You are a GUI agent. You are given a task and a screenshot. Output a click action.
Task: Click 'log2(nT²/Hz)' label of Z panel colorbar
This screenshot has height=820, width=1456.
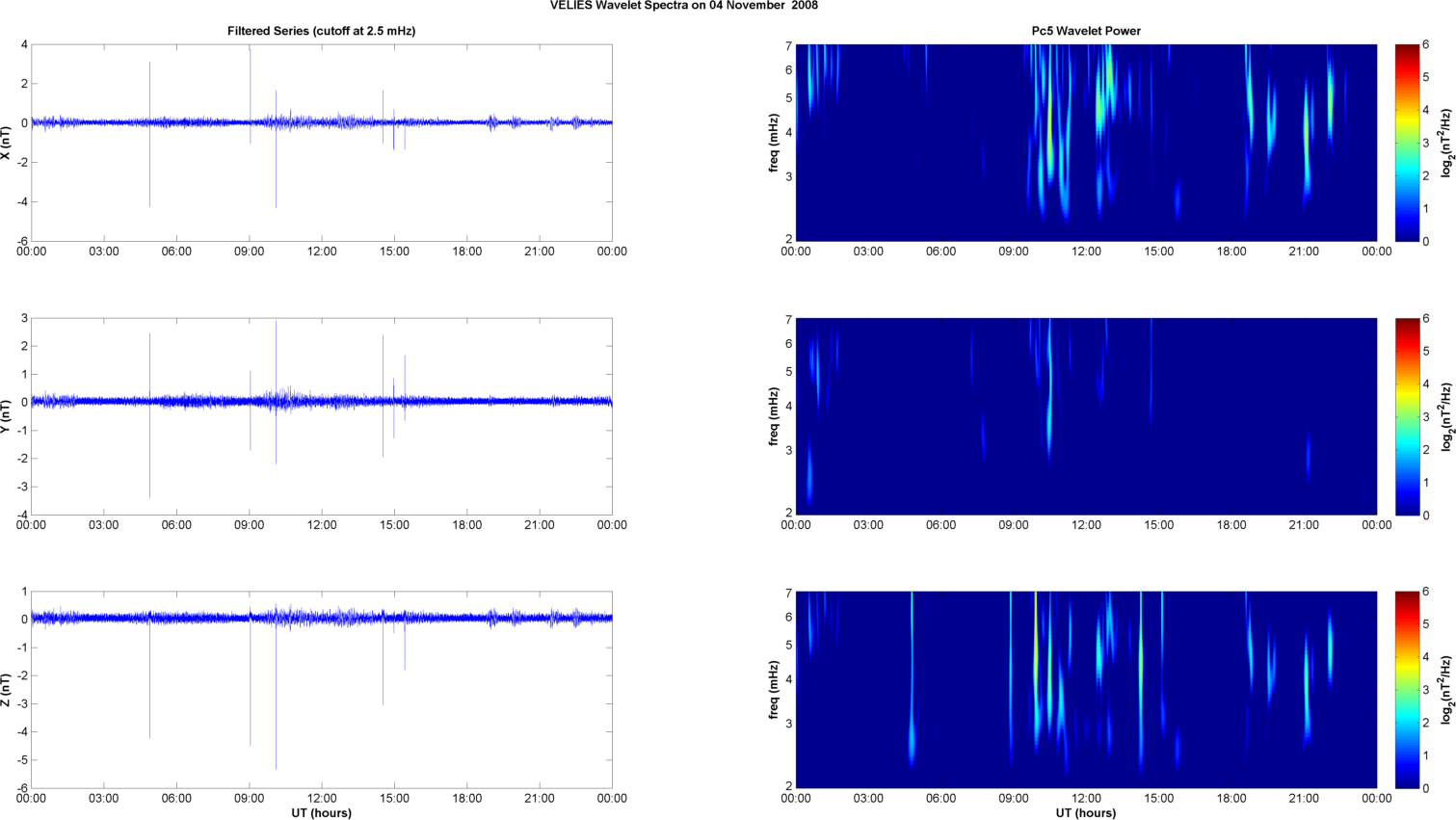(x=1447, y=690)
